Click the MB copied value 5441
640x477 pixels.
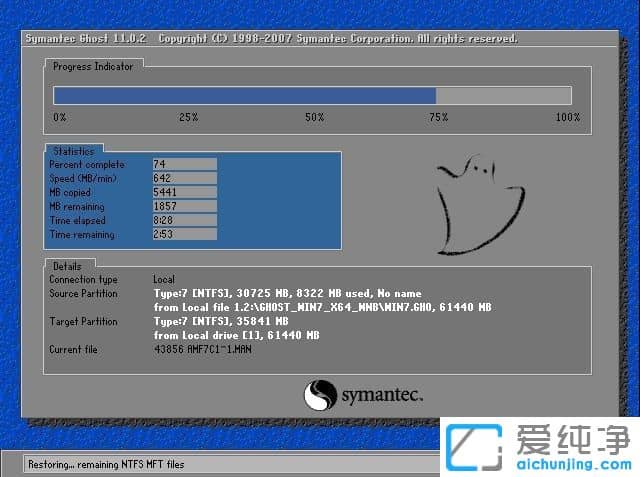click(184, 192)
